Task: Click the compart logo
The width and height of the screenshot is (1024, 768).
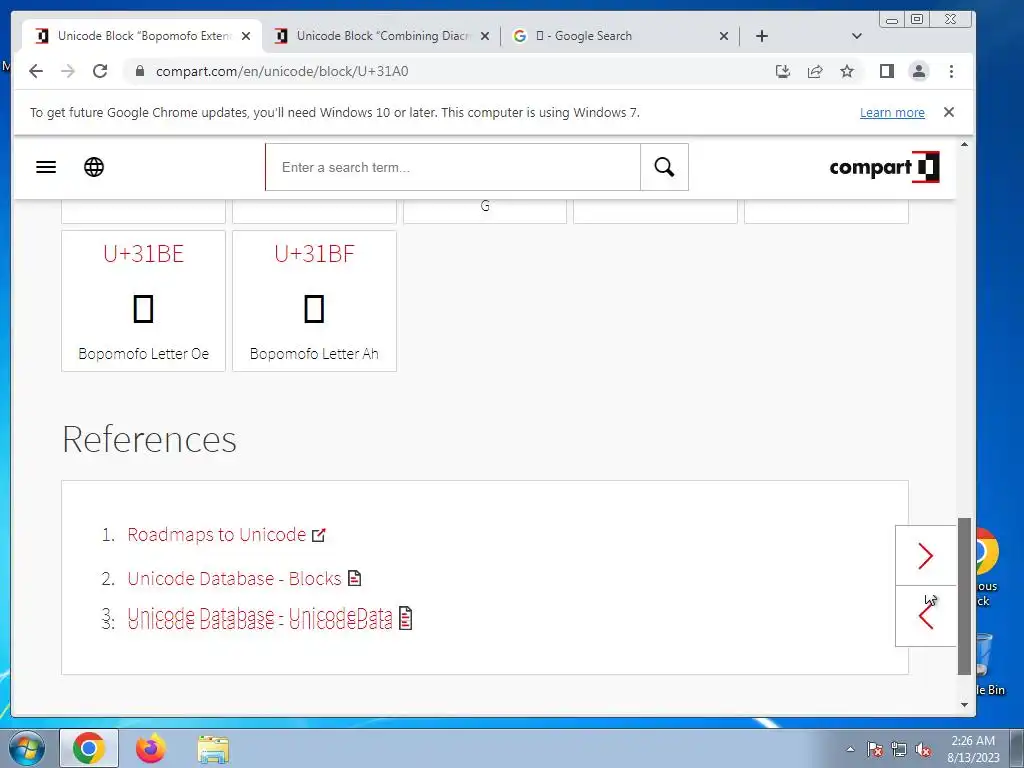Action: [x=884, y=167]
